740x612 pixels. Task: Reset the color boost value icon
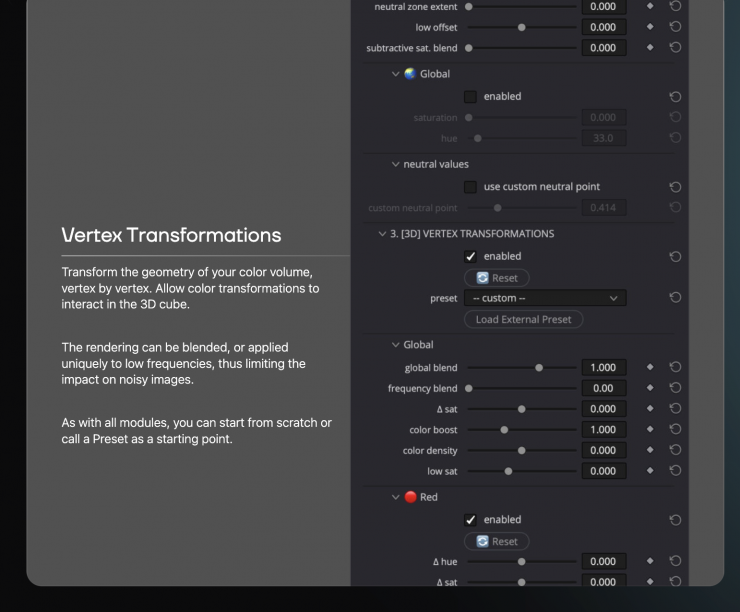pyautogui.click(x=675, y=430)
